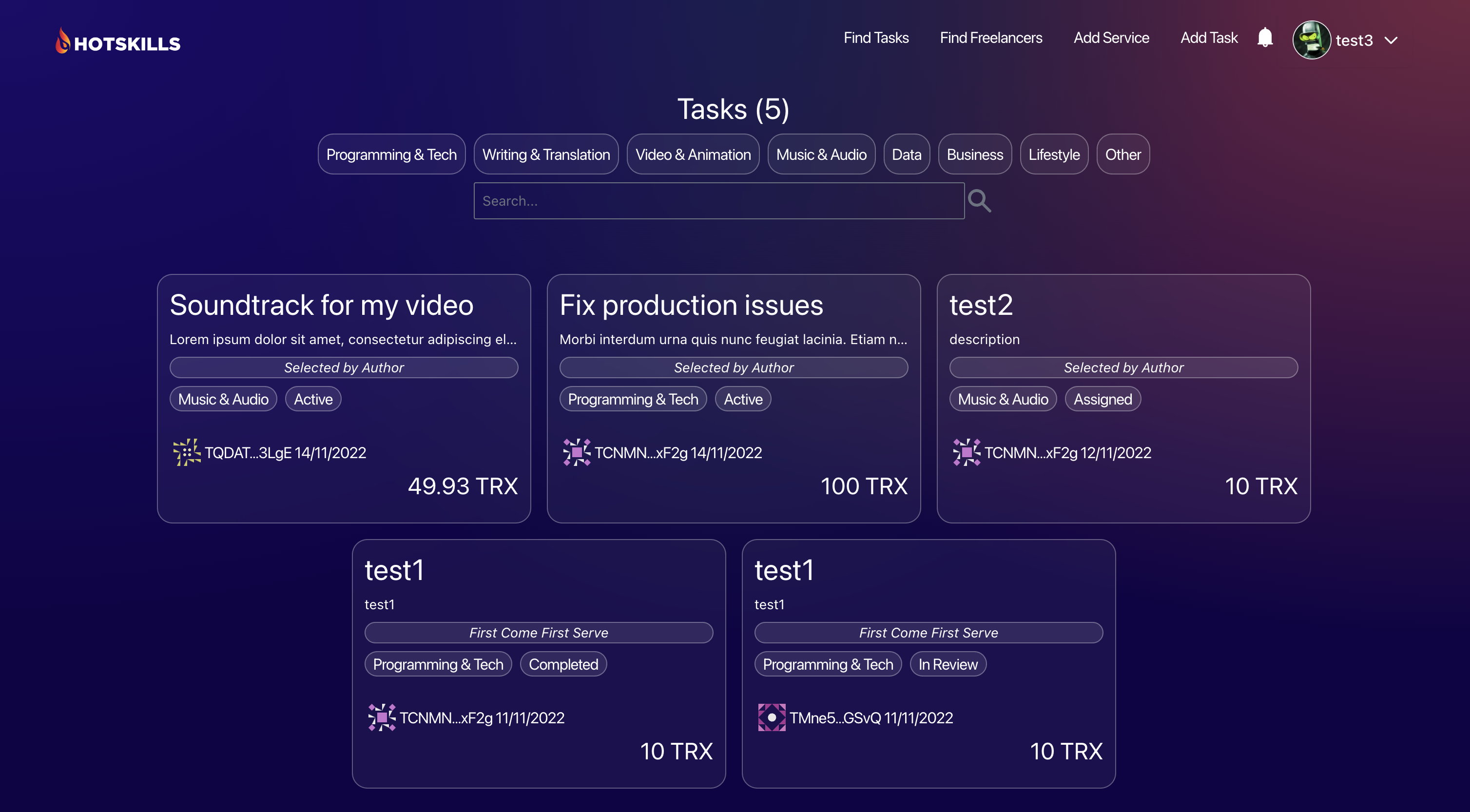Click the search magnifier icon

[979, 201]
